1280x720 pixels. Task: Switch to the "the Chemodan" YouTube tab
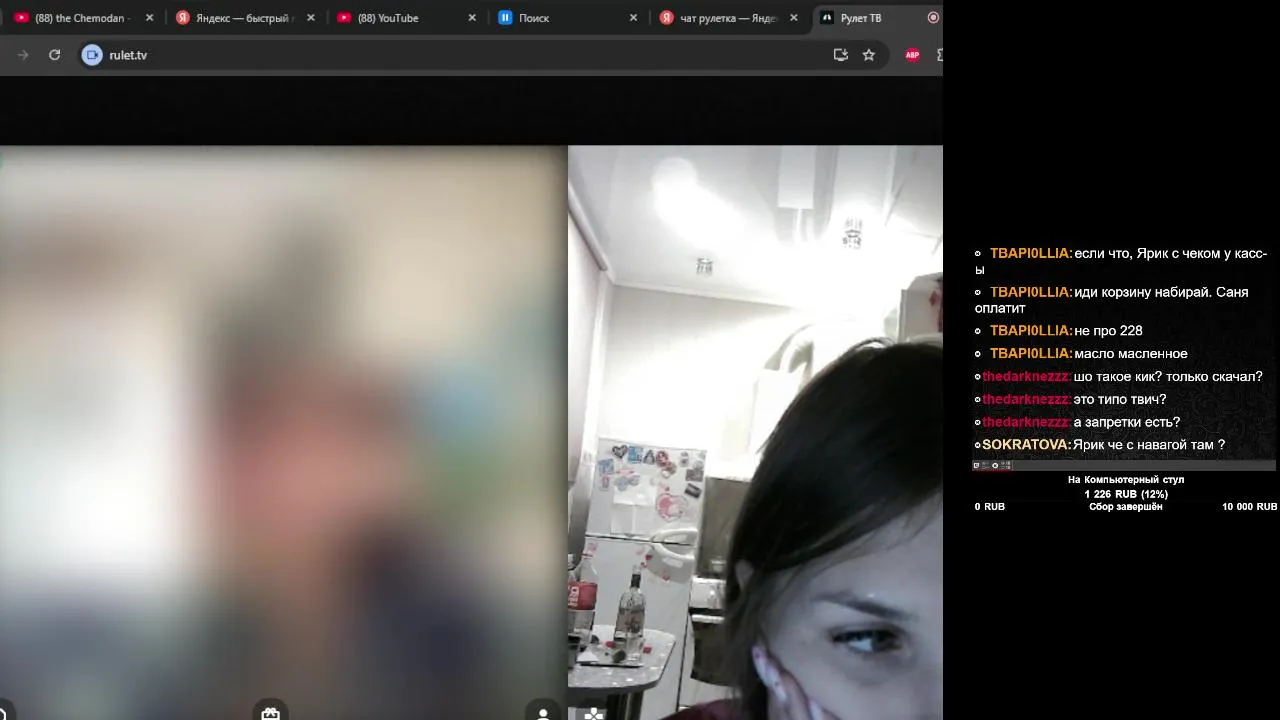coord(80,18)
